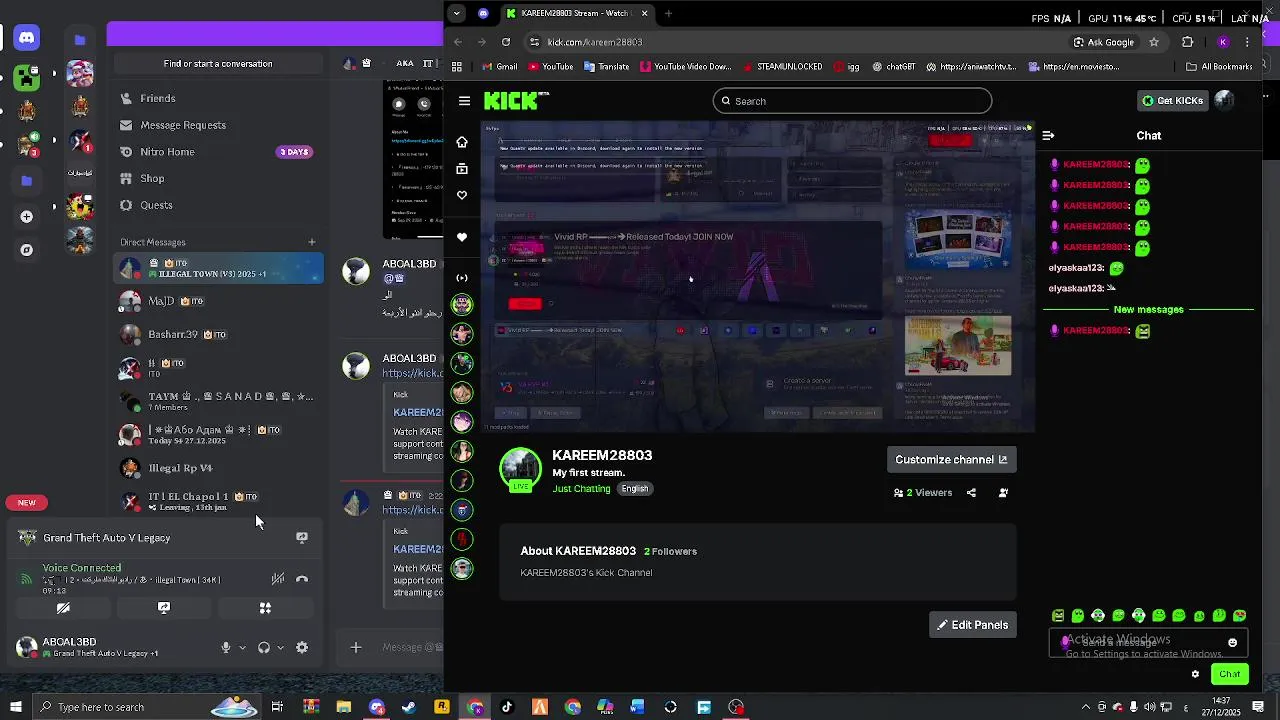Viewport: 1280px width, 720px height.
Task: Bookmark this page star icon
Action: click(x=1154, y=42)
